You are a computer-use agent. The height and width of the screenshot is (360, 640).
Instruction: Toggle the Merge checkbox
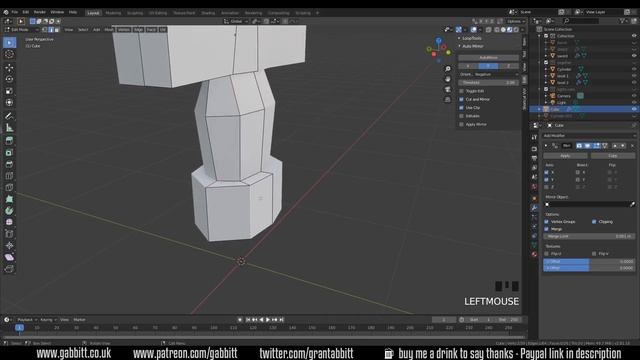coord(547,229)
